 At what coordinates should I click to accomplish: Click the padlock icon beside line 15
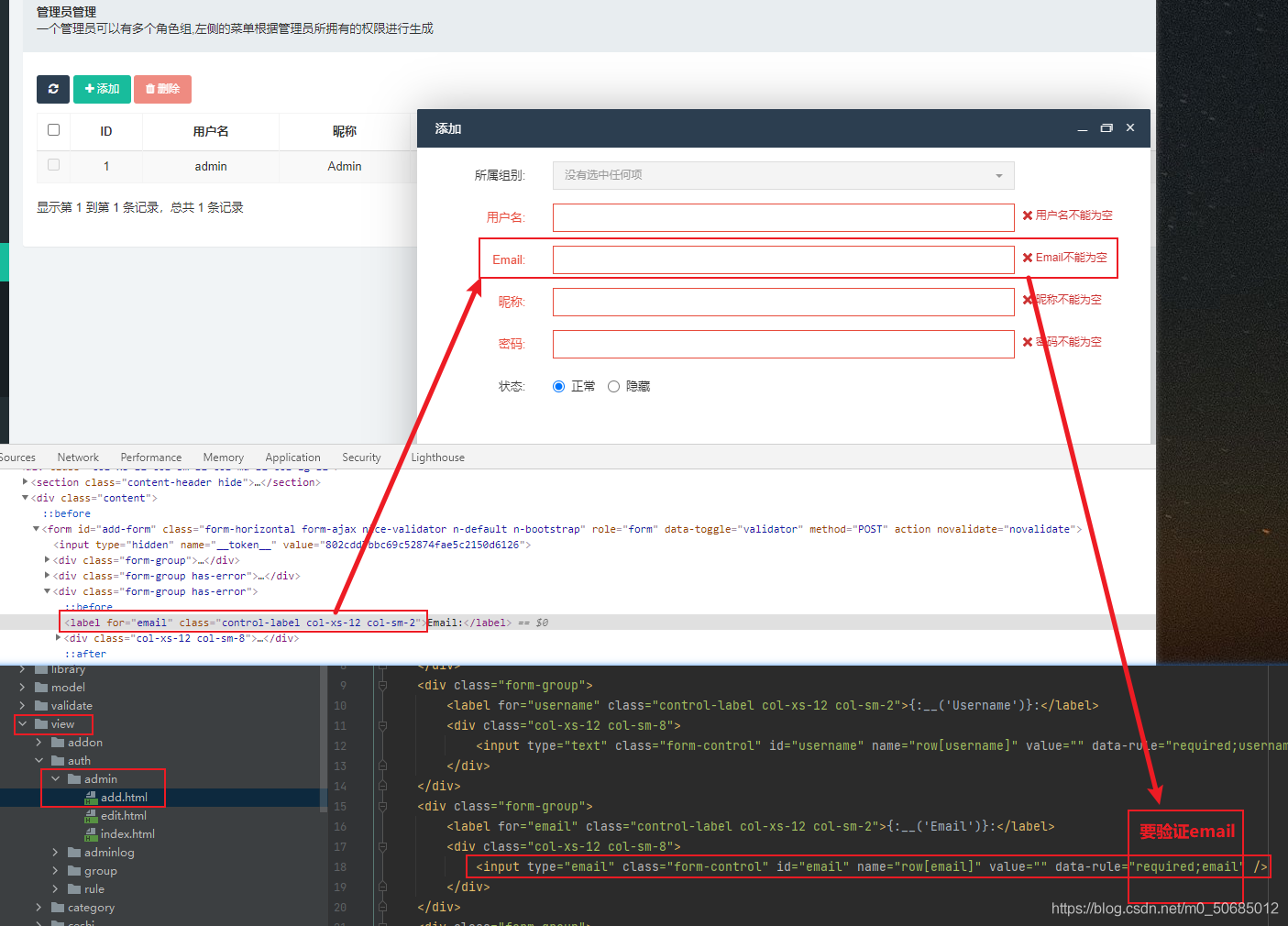tap(381, 806)
